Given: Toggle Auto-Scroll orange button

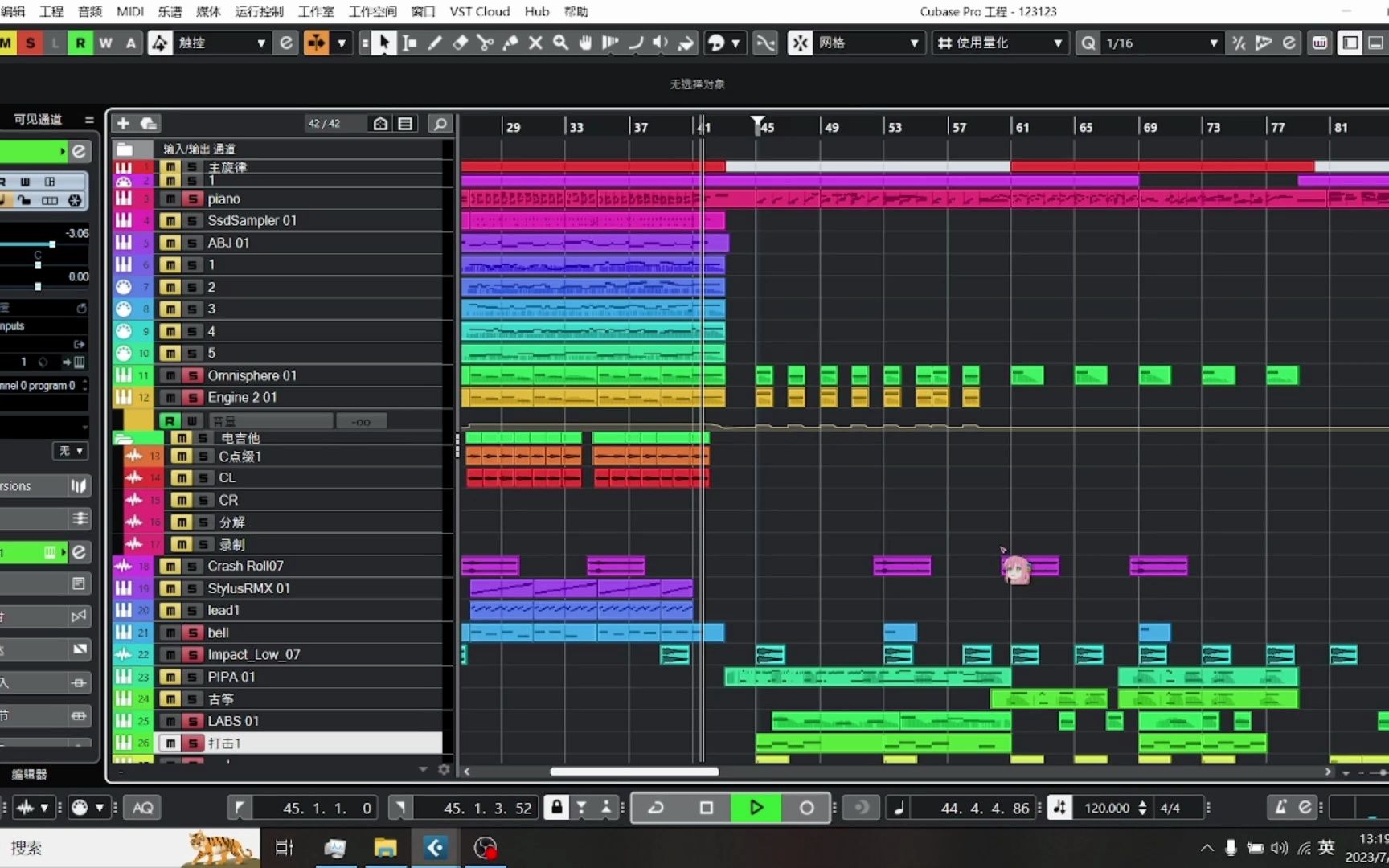Looking at the screenshot, I should click(x=316, y=43).
